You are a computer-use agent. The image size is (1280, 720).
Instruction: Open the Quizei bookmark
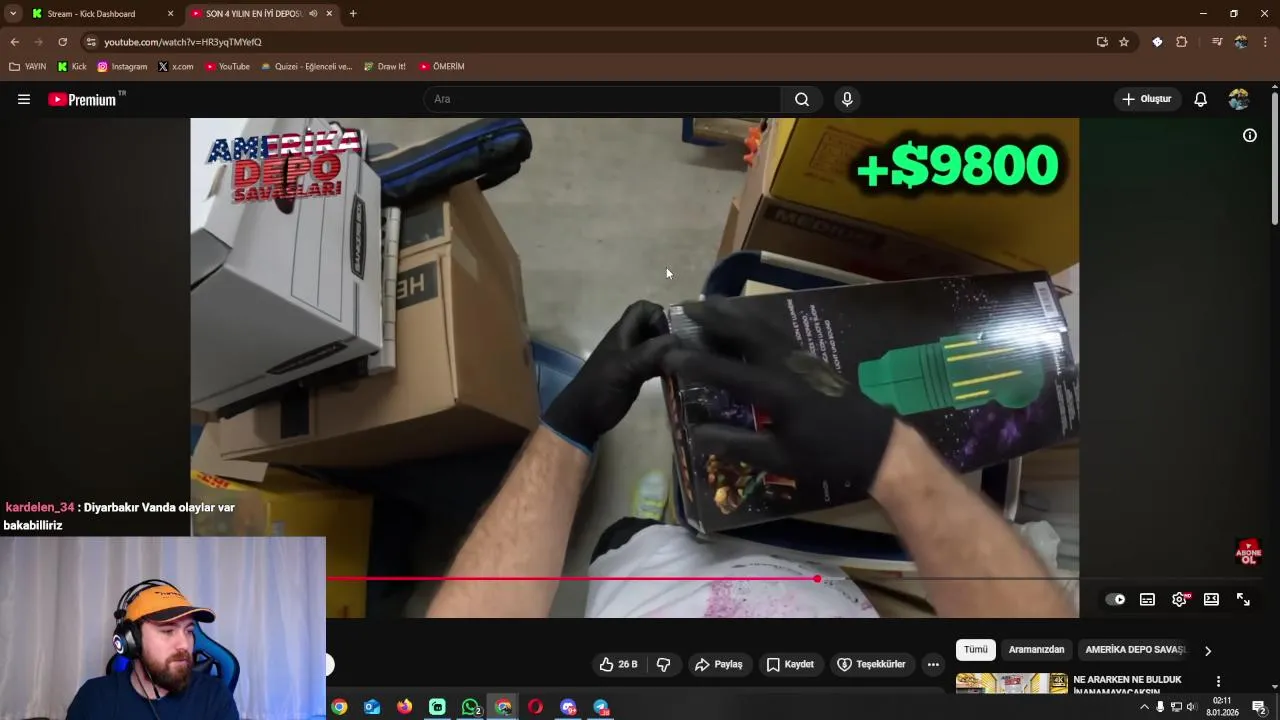pos(306,67)
